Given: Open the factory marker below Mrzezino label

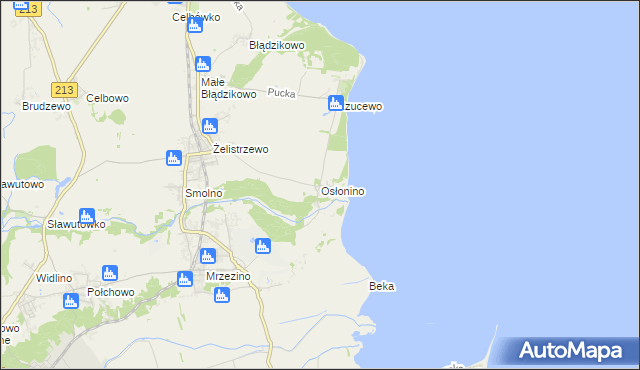Looking at the screenshot, I should pos(222,295).
